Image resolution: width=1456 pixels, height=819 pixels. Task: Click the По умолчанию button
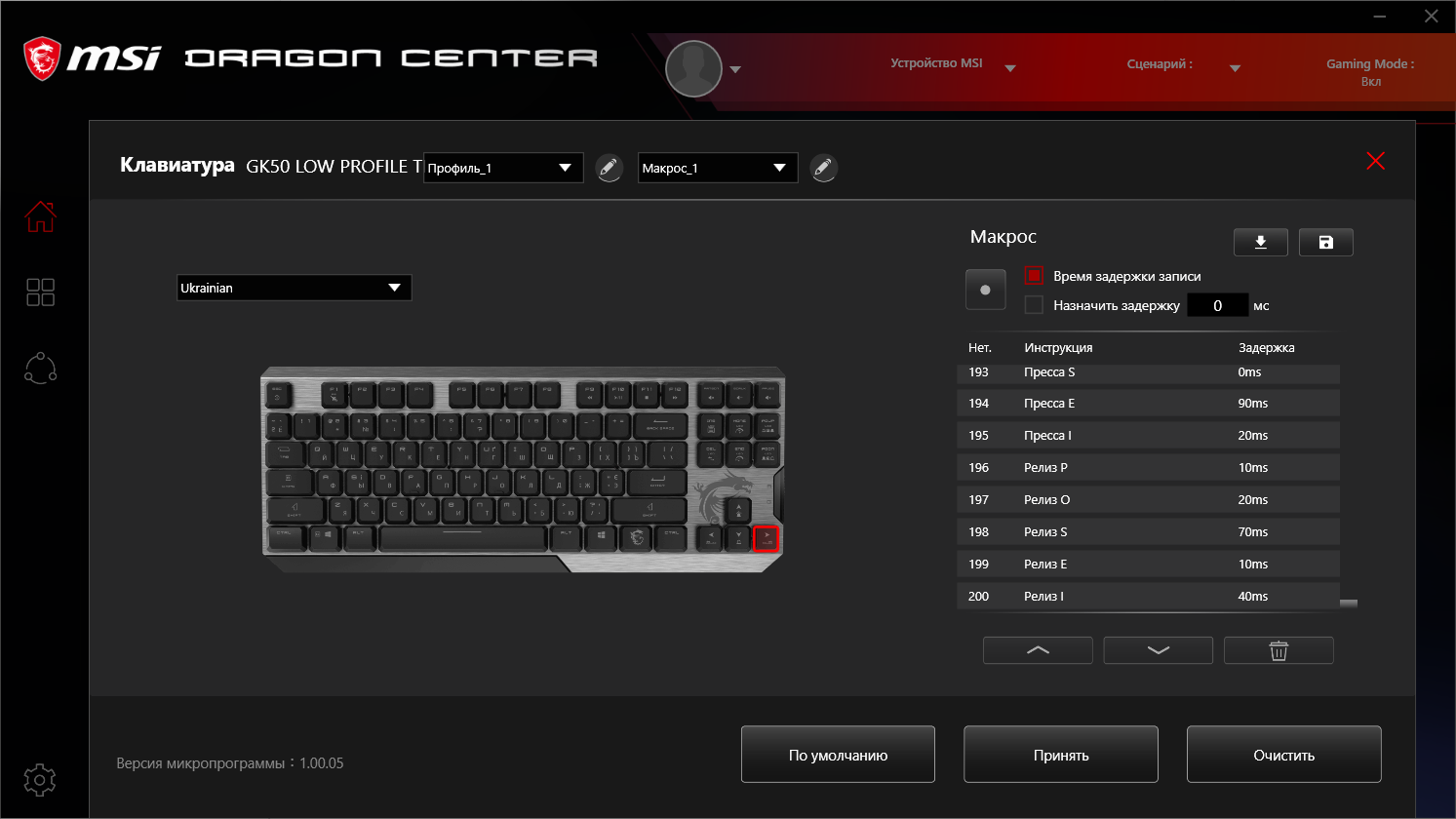pos(838,755)
